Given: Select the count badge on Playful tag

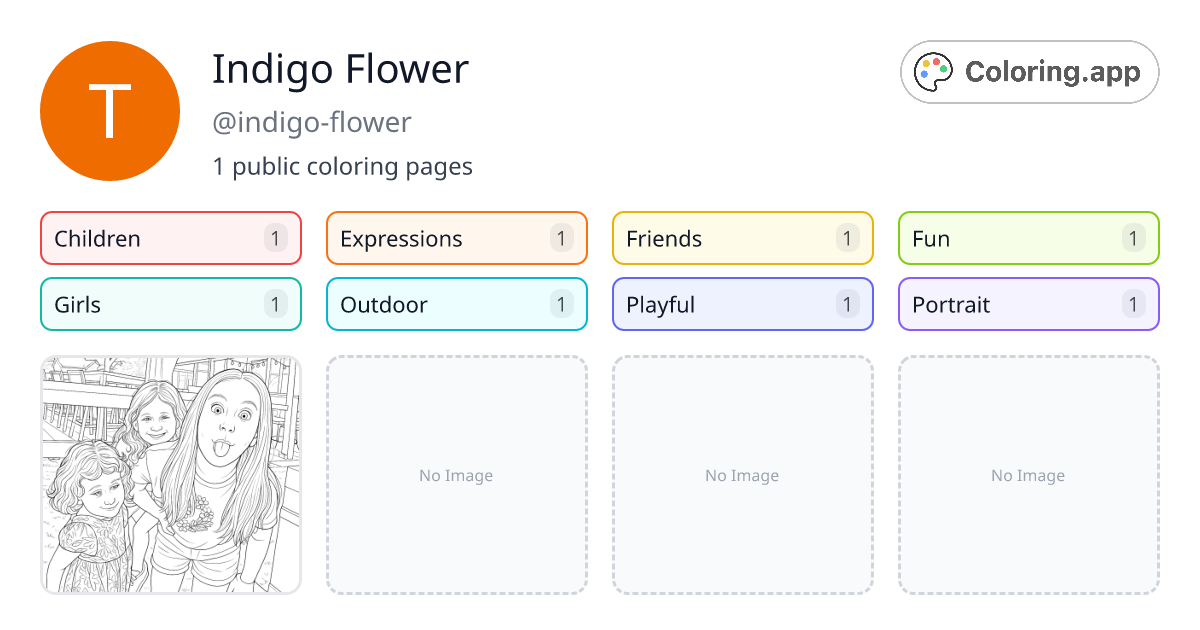Looking at the screenshot, I should click(846, 304).
